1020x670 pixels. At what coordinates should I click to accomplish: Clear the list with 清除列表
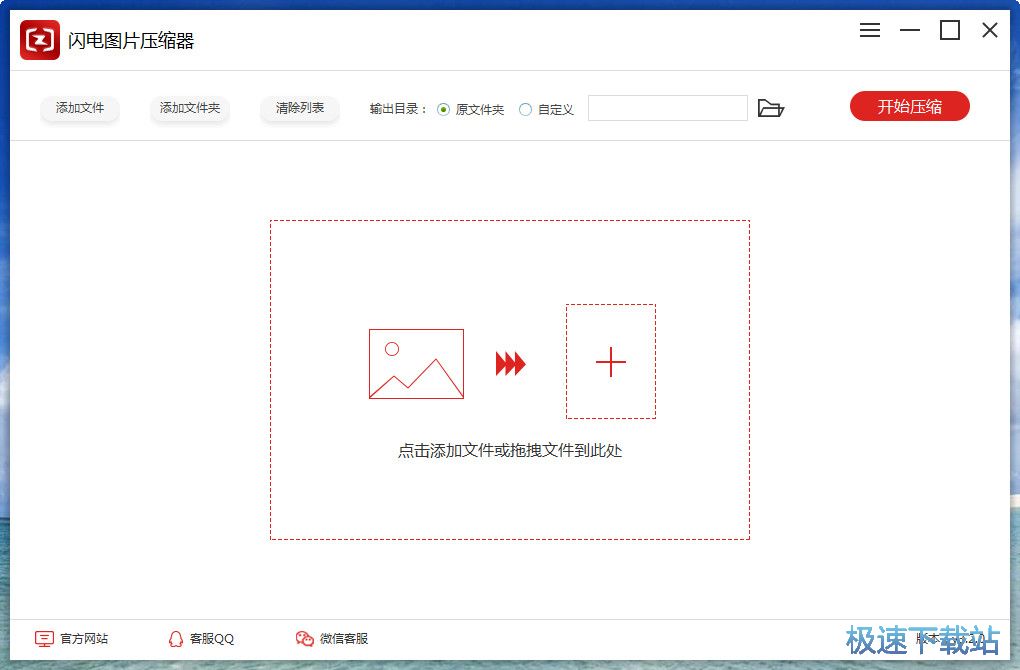(x=300, y=108)
